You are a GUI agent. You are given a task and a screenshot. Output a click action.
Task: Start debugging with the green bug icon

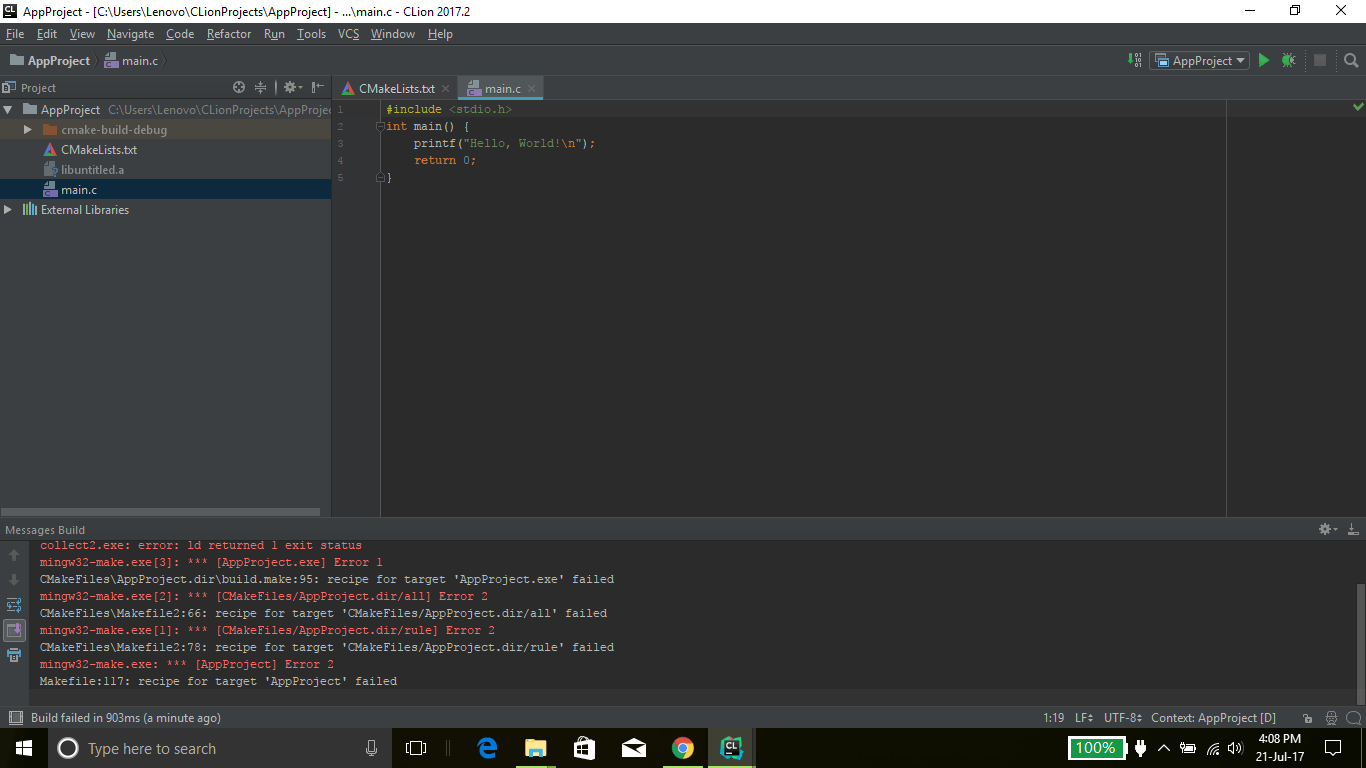coord(1288,61)
